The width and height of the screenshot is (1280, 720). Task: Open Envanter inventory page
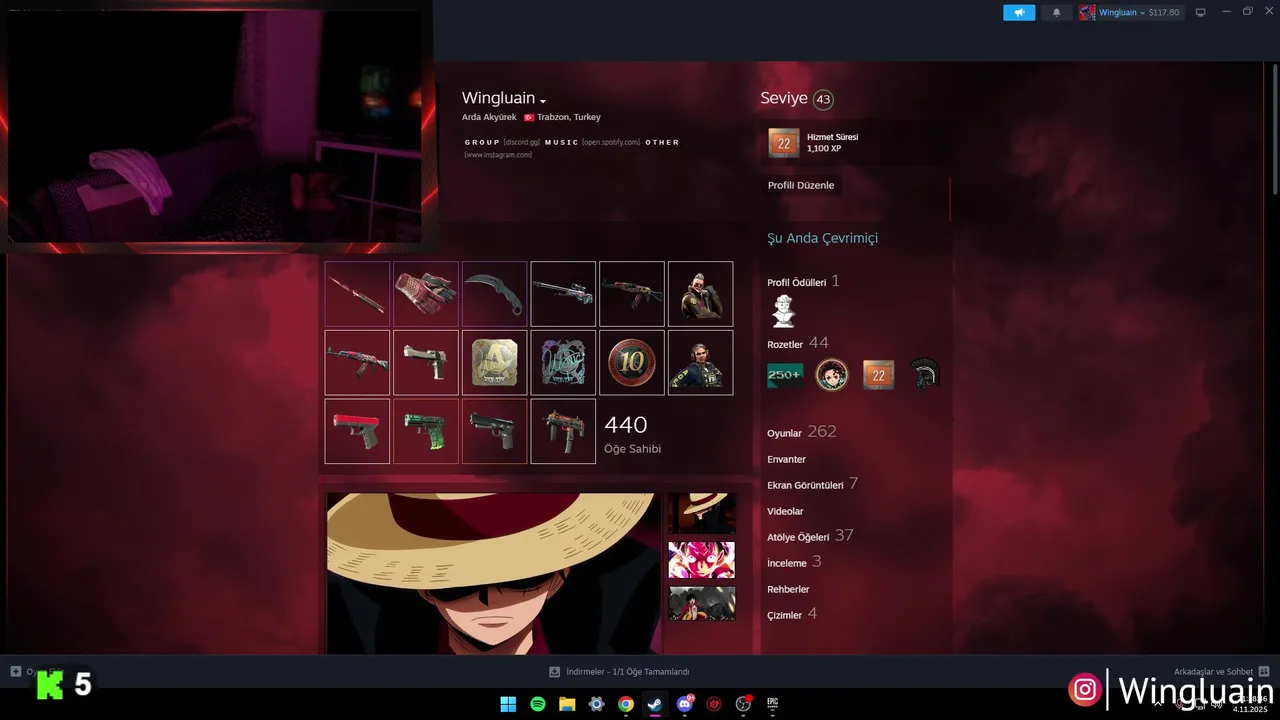tap(787, 459)
